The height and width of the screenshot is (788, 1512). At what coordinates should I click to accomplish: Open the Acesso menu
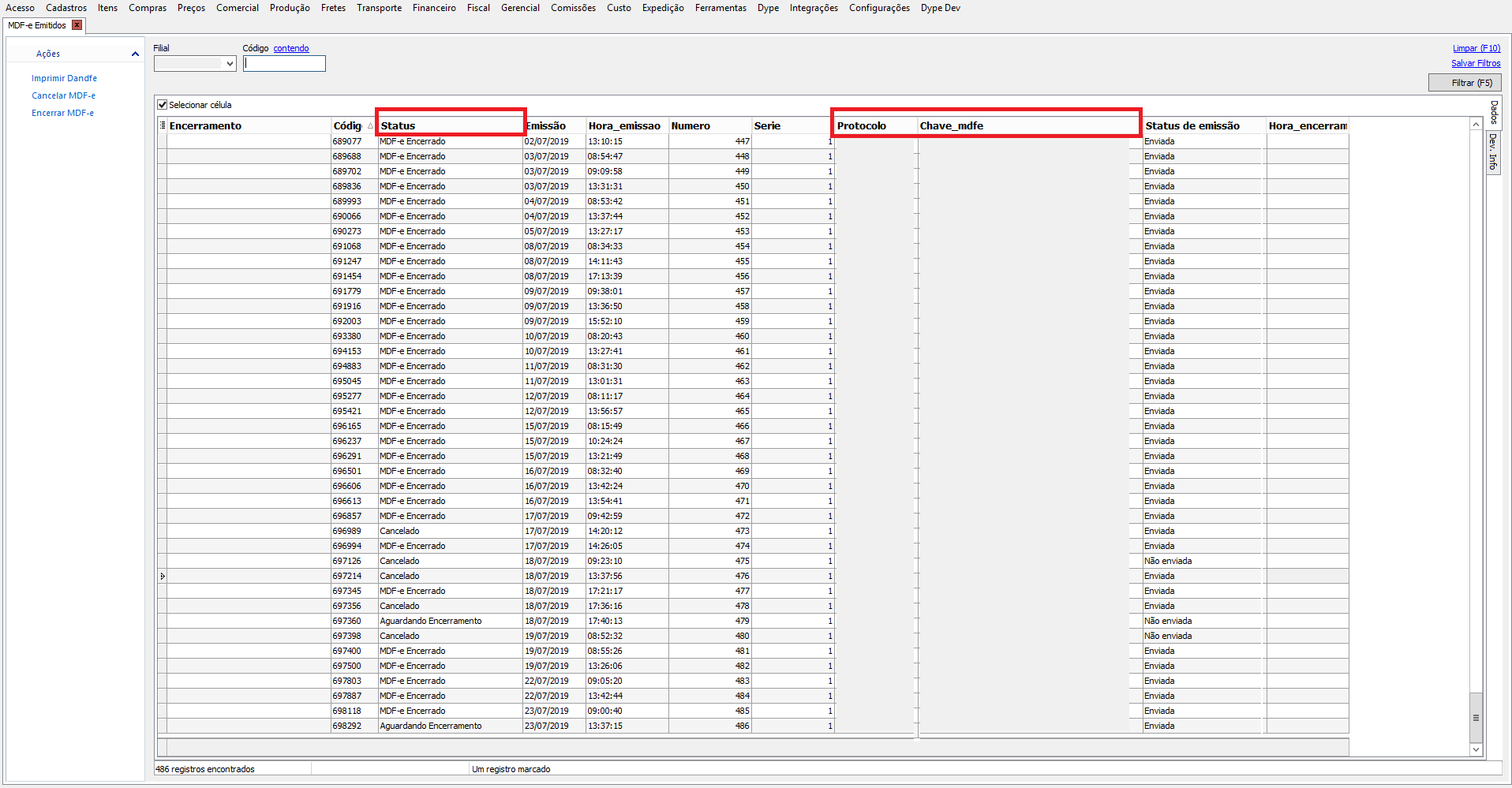pos(20,8)
